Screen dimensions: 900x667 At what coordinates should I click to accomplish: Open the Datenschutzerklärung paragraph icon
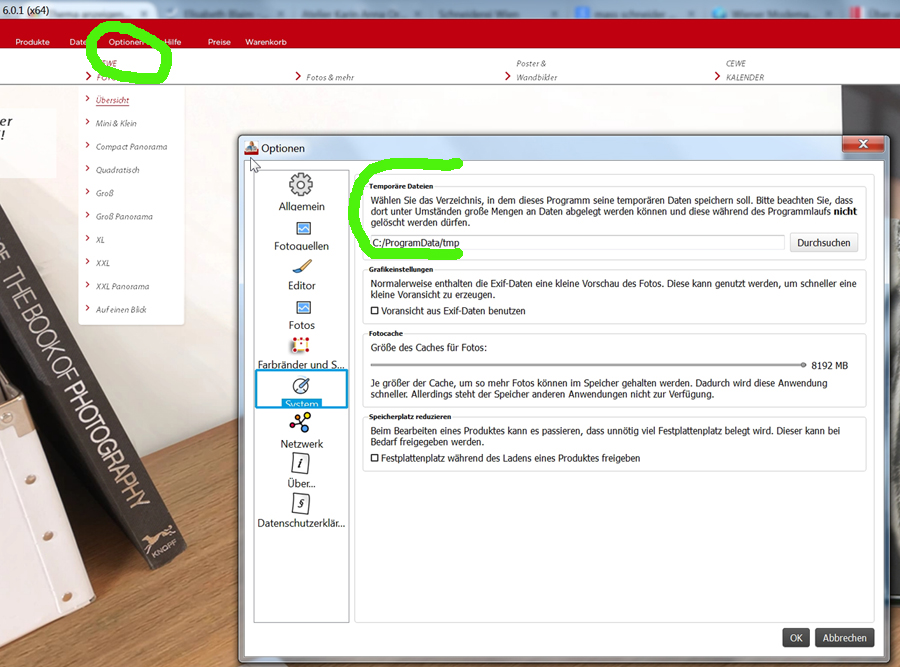tap(300, 503)
